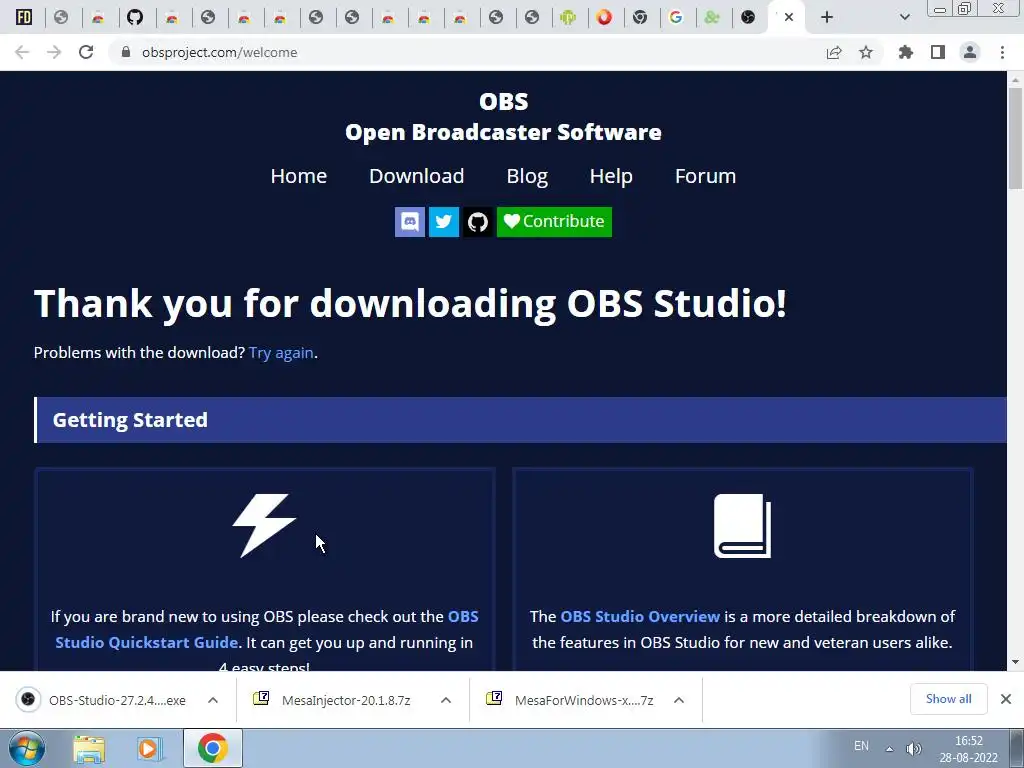The height and width of the screenshot is (768, 1024).
Task: Switch to the Google tab
Action: (676, 17)
